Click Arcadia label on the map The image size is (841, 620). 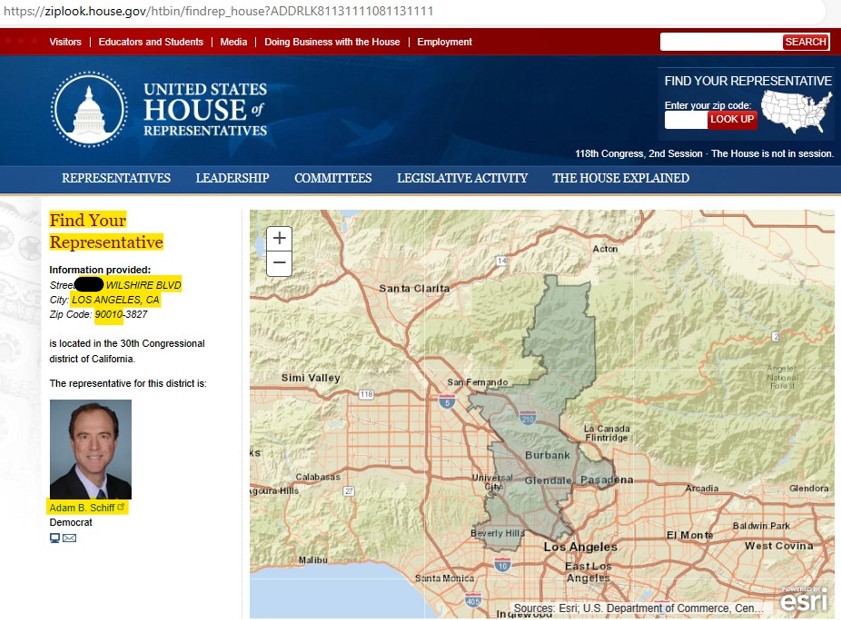(702, 488)
